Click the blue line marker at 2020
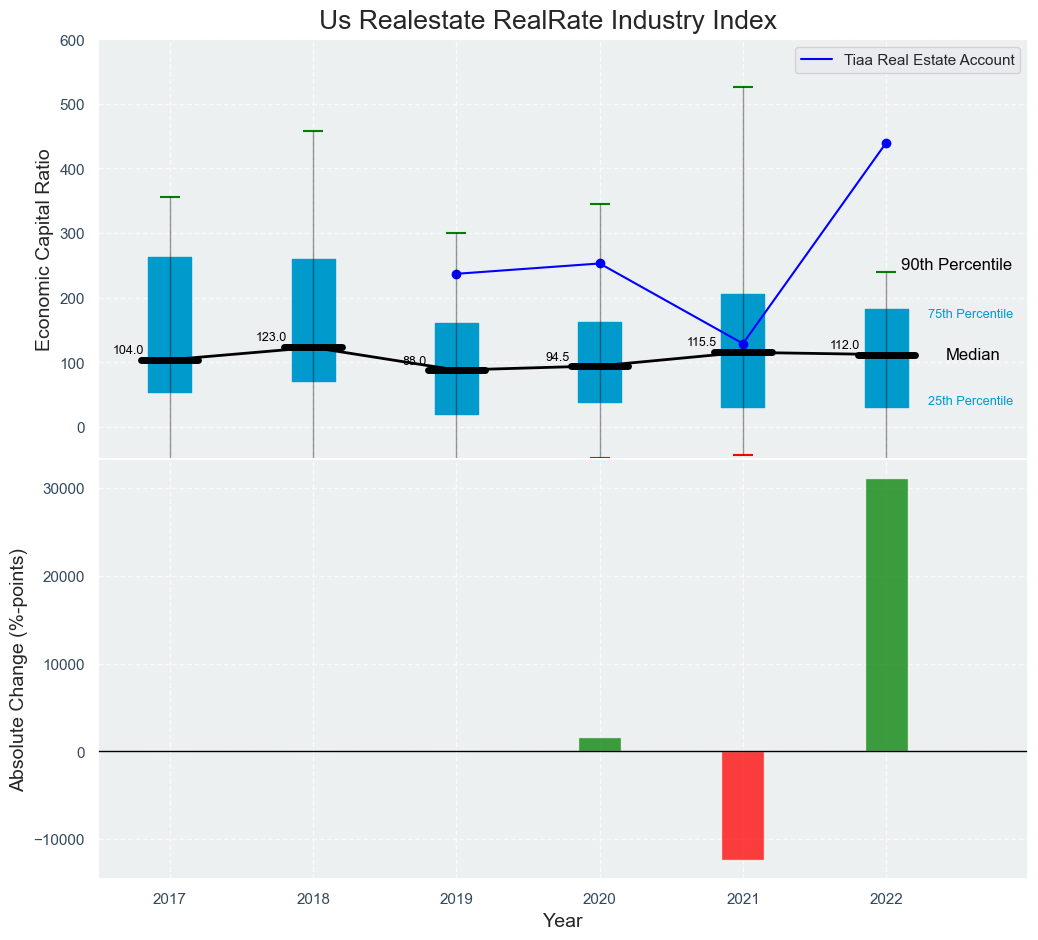1038x940 pixels. 600,264
